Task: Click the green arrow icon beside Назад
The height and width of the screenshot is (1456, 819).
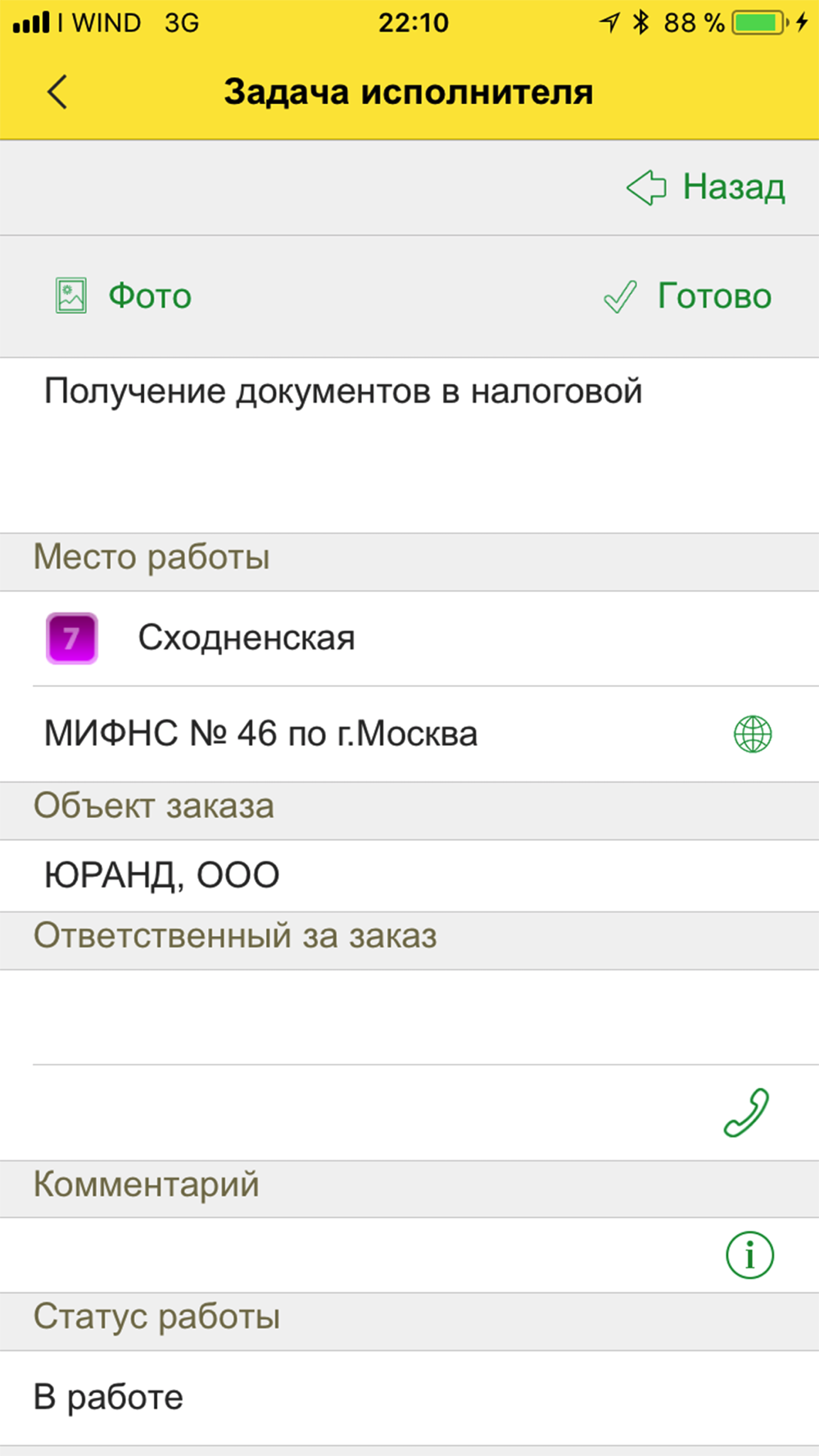Action: pos(646,188)
